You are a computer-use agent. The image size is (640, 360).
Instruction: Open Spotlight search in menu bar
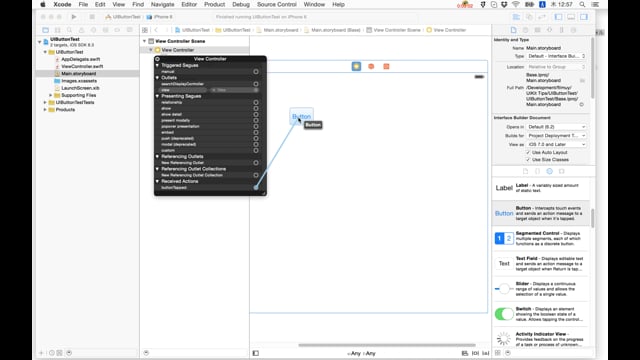(x=582, y=4)
